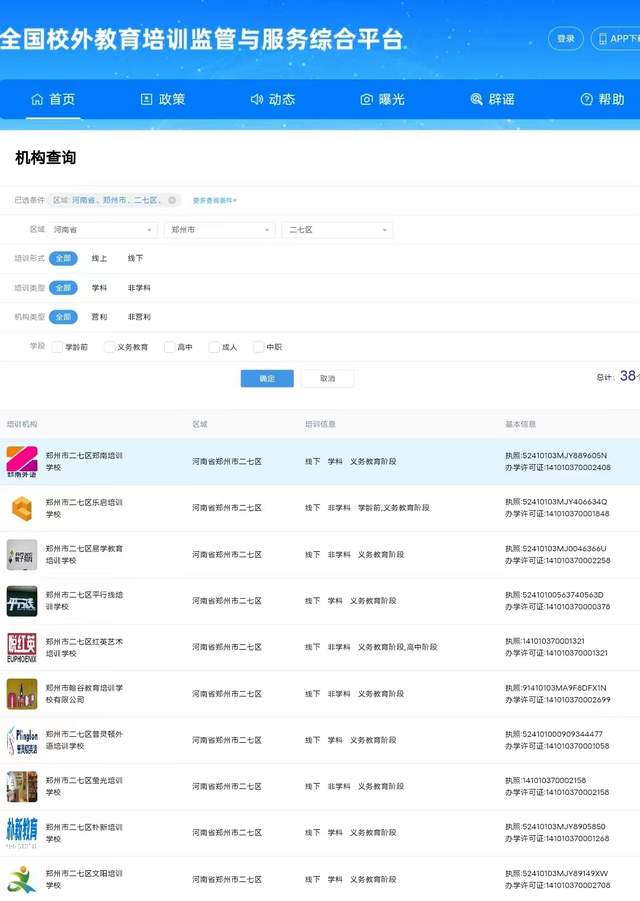Click 办学许可证 141010370002699 text
The image size is (640, 901).
[558, 700]
